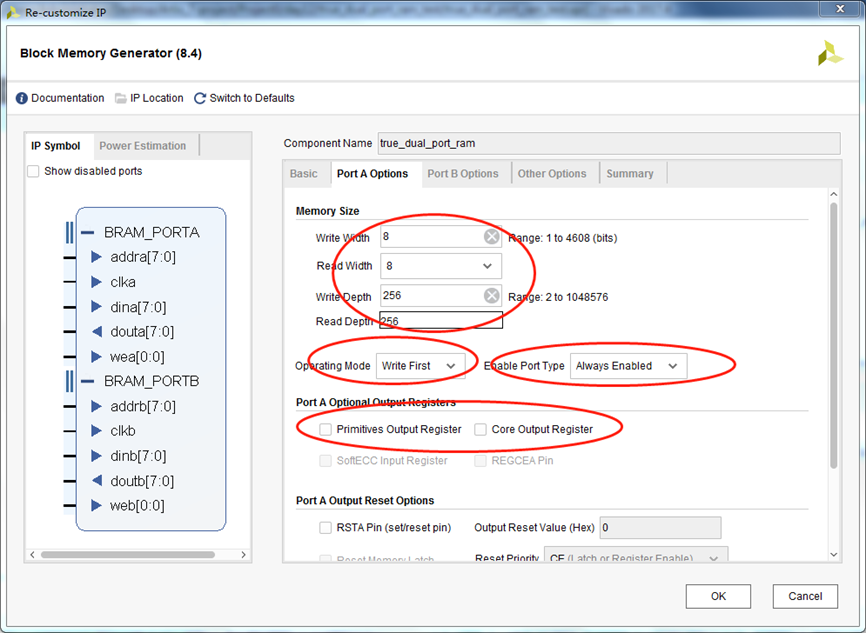The width and height of the screenshot is (866, 633).
Task: Click the Switch to Defaults refresh icon
Action: 199,98
